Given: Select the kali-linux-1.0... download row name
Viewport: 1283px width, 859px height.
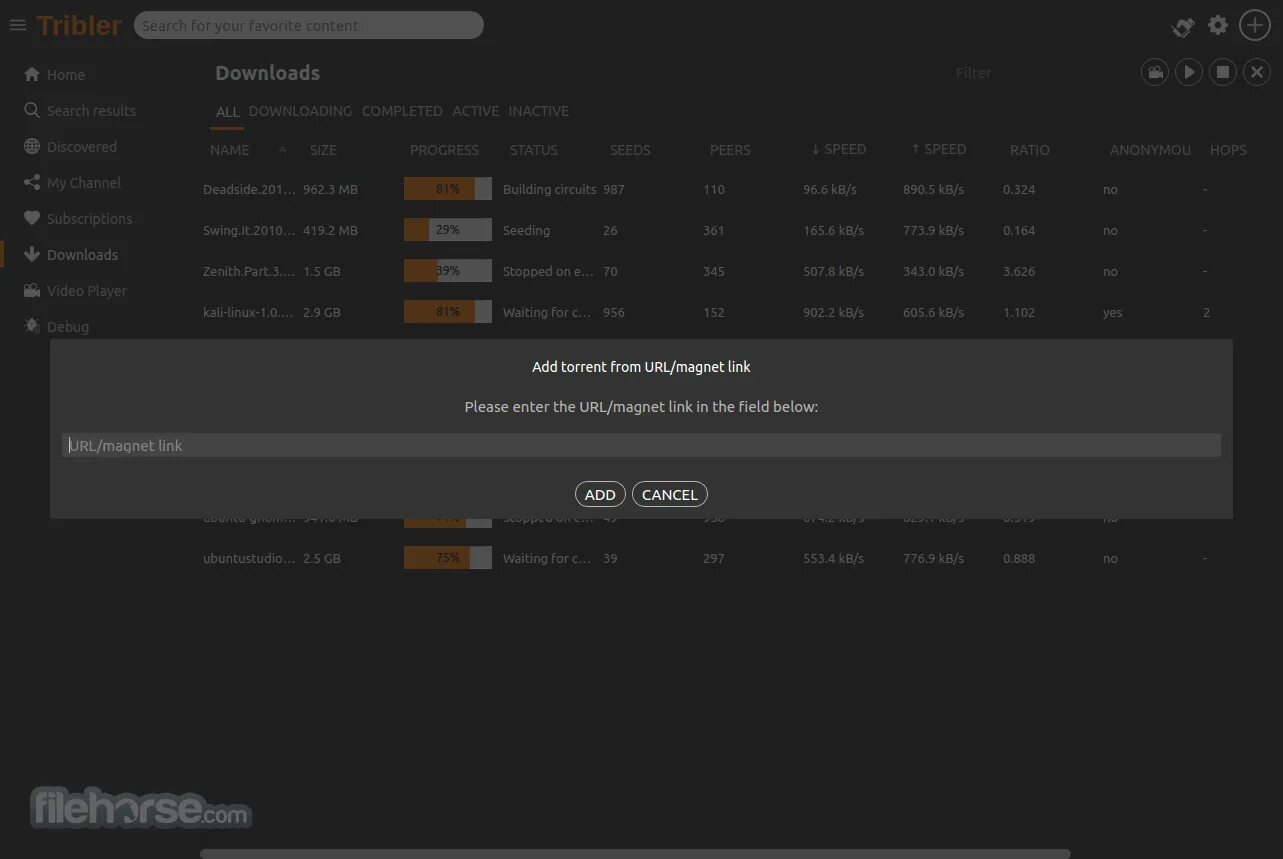Looking at the screenshot, I should 249,312.
